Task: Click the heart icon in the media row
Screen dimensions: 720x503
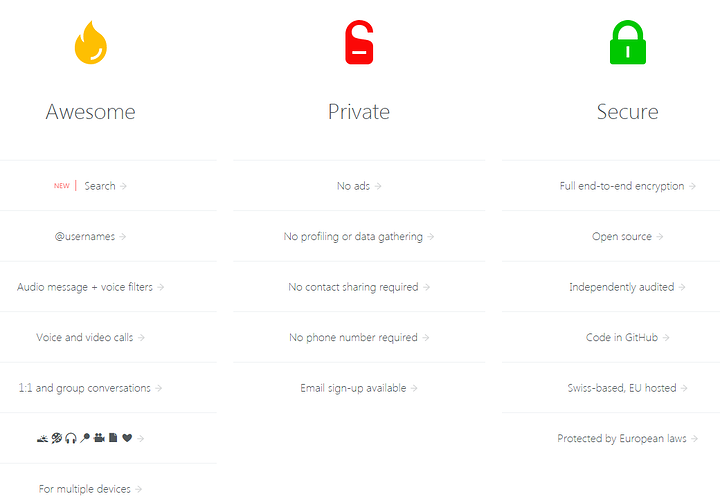Action: tap(127, 438)
